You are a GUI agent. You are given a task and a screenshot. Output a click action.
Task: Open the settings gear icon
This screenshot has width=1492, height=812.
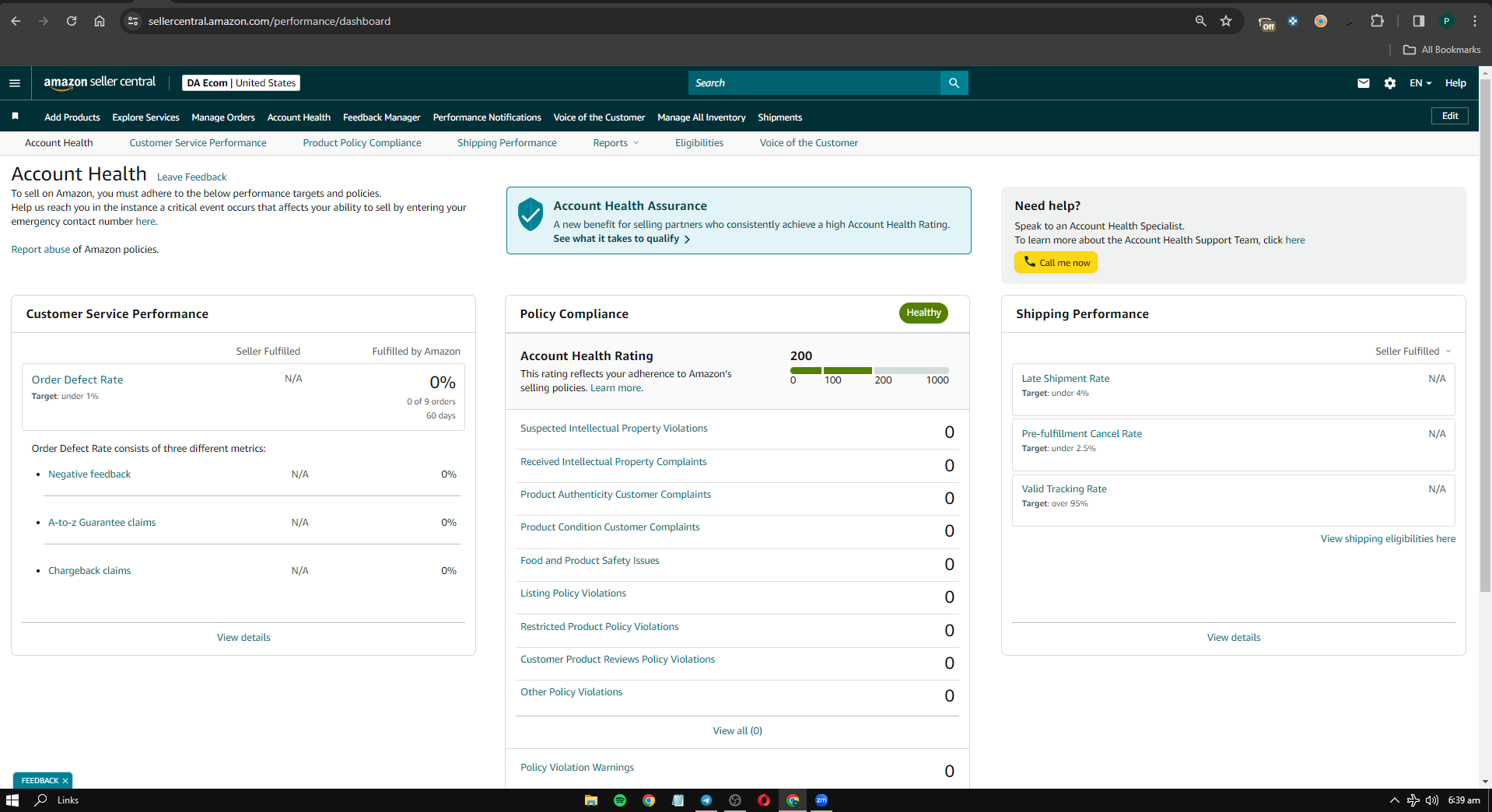coord(1390,83)
